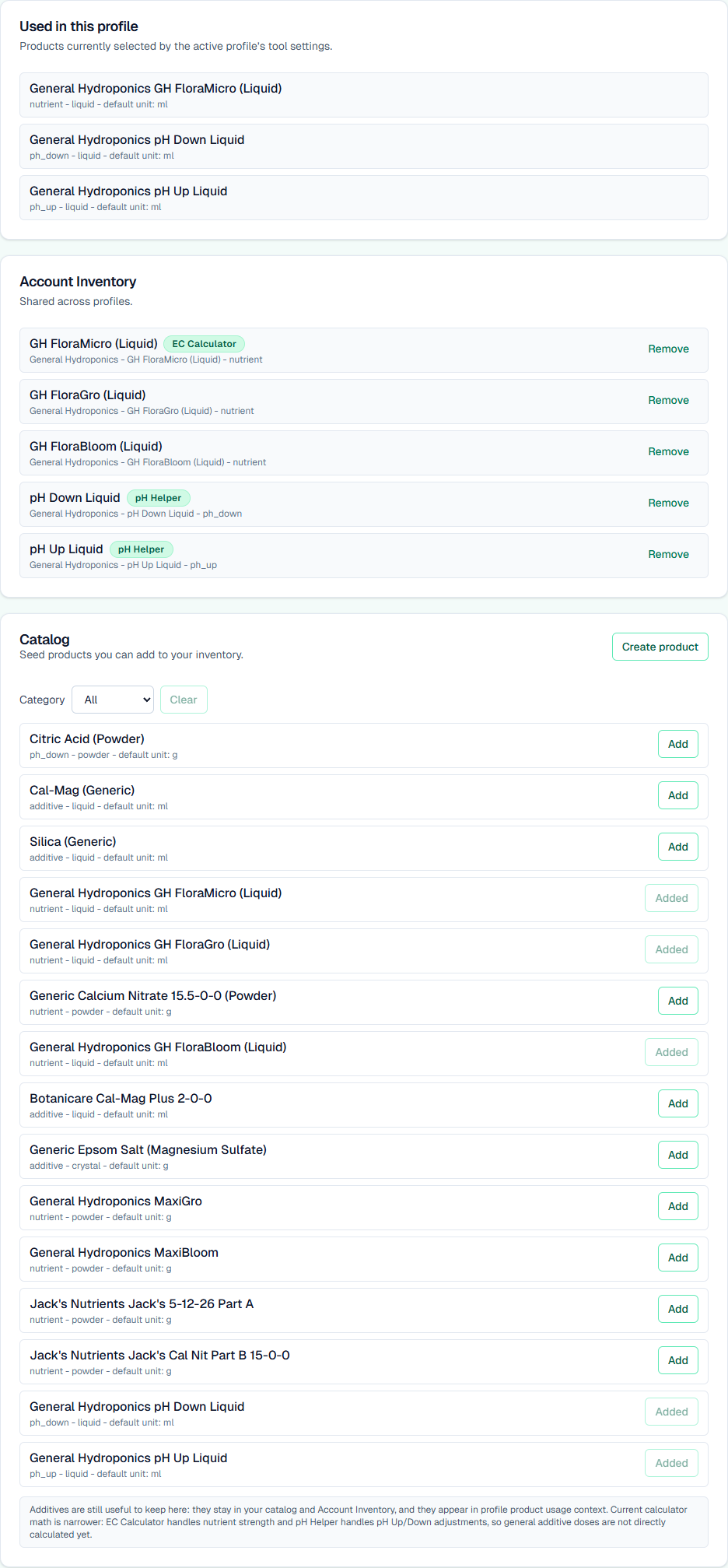Screen dimensions: 728x1568
Task: Remove pH Up Liquid from inventory
Action: (668, 555)
